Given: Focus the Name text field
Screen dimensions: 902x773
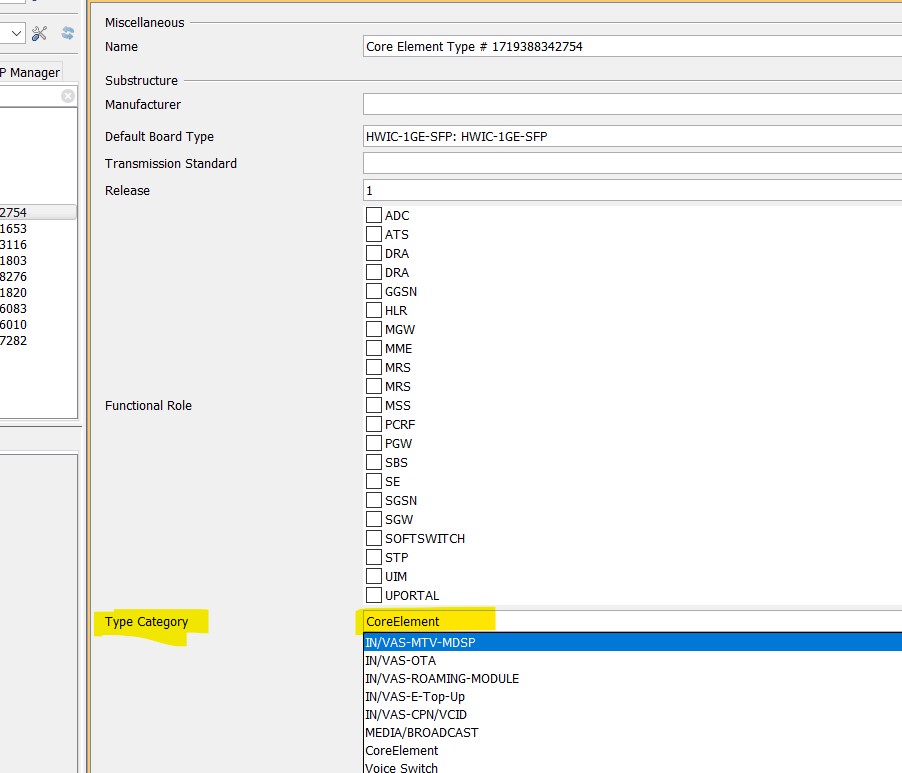Looking at the screenshot, I should tap(632, 46).
